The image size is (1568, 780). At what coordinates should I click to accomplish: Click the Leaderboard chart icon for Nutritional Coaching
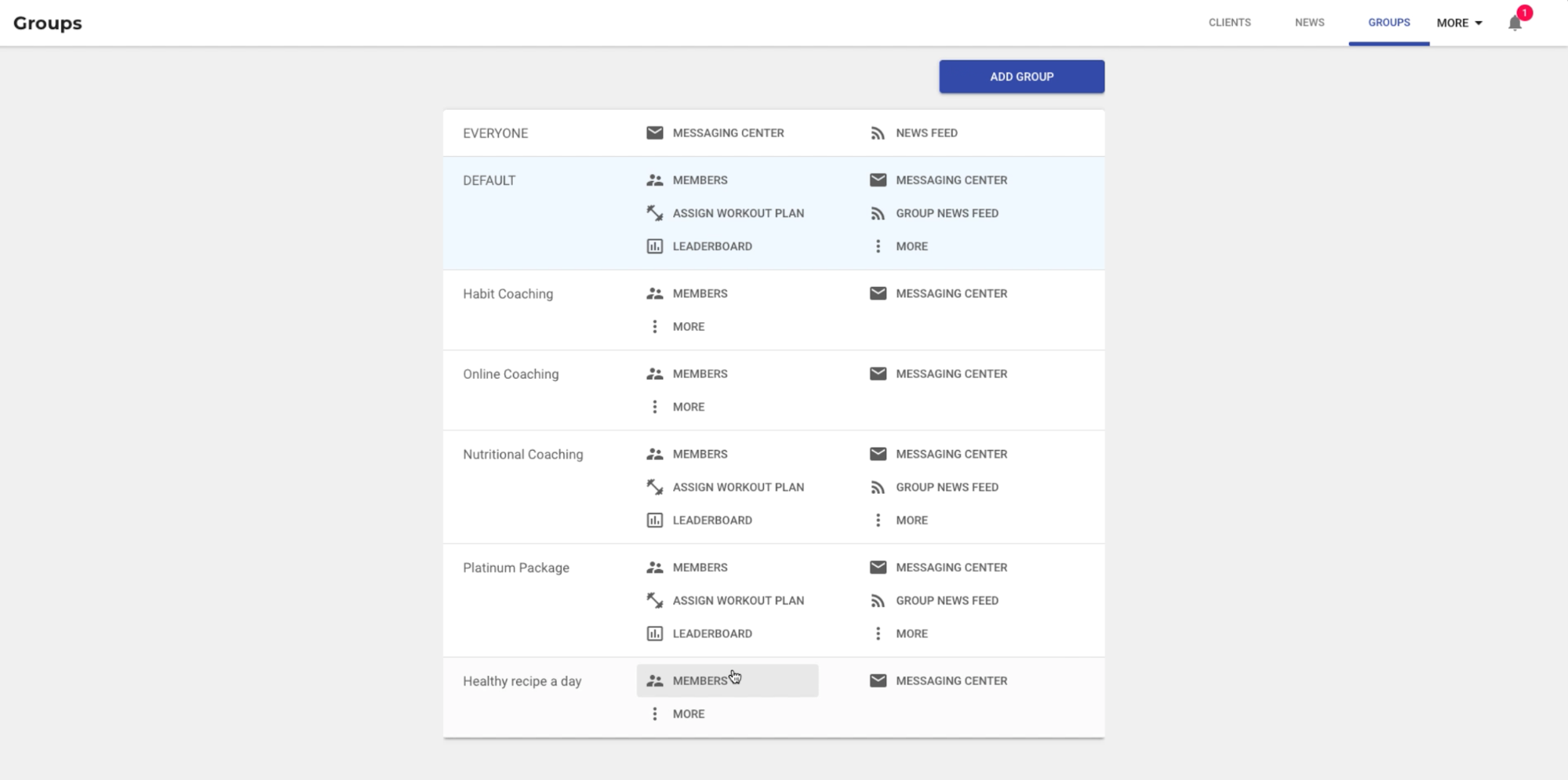(654, 521)
